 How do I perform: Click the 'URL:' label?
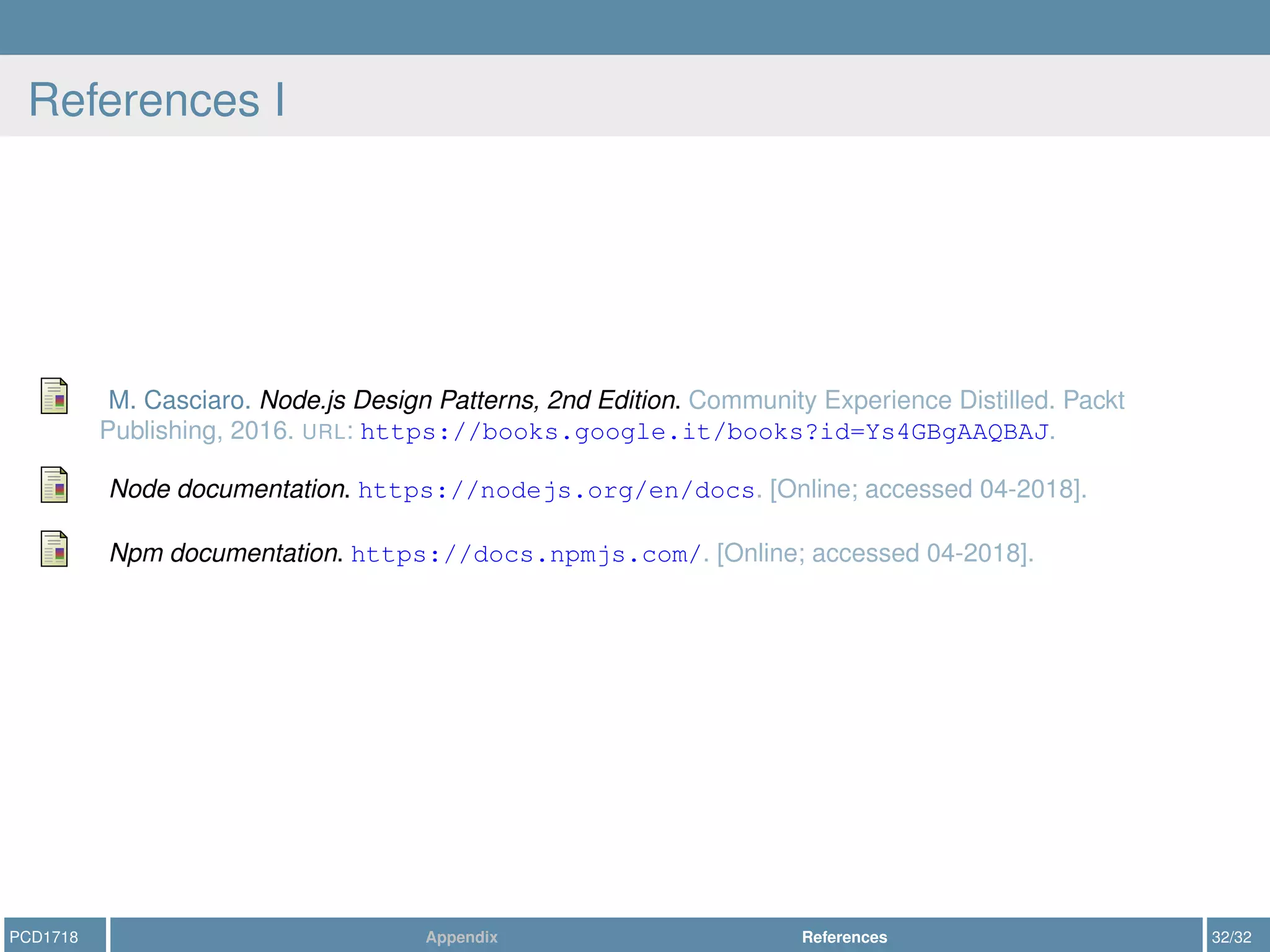coord(327,431)
